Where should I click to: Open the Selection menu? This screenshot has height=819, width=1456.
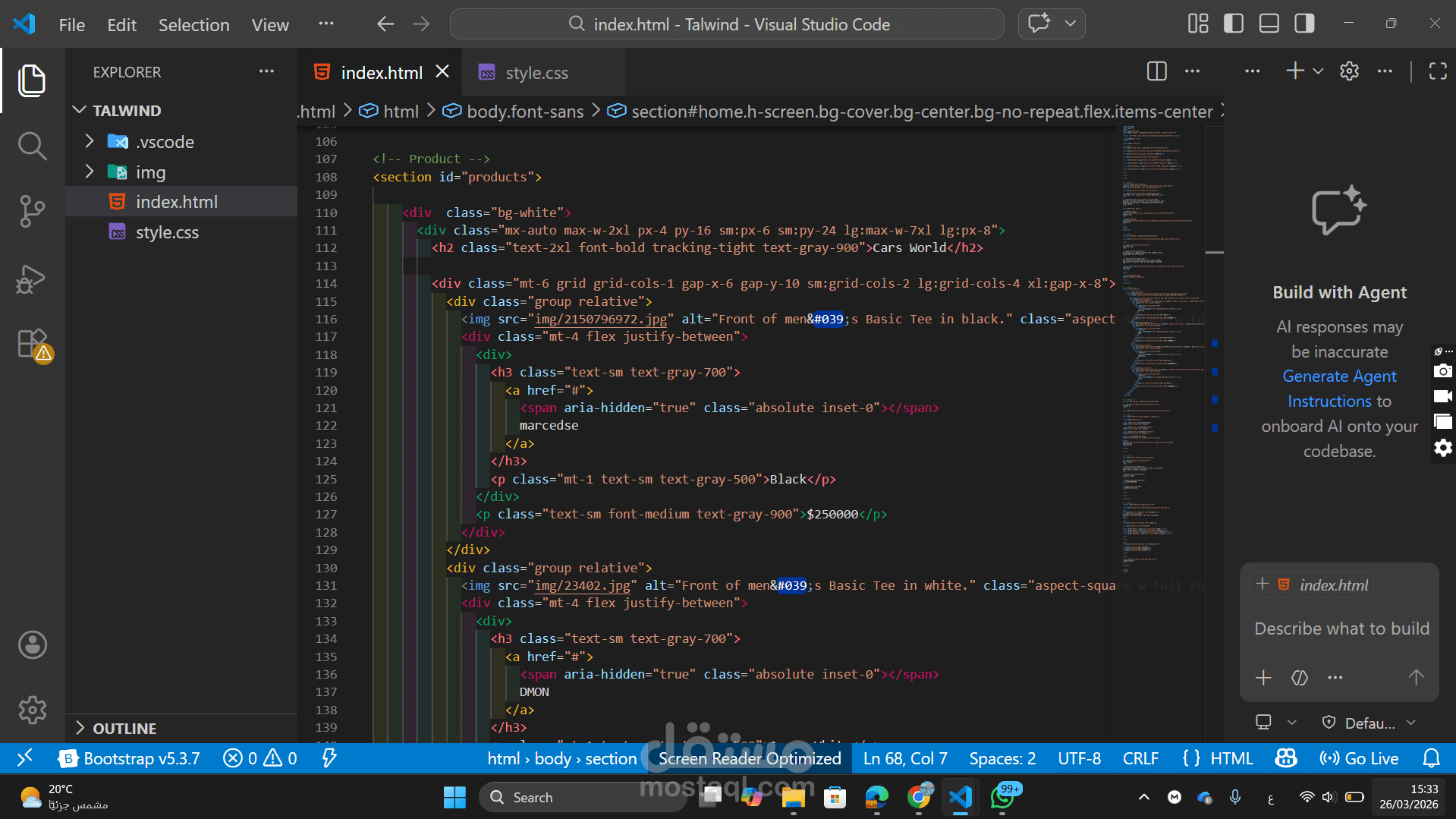[193, 25]
